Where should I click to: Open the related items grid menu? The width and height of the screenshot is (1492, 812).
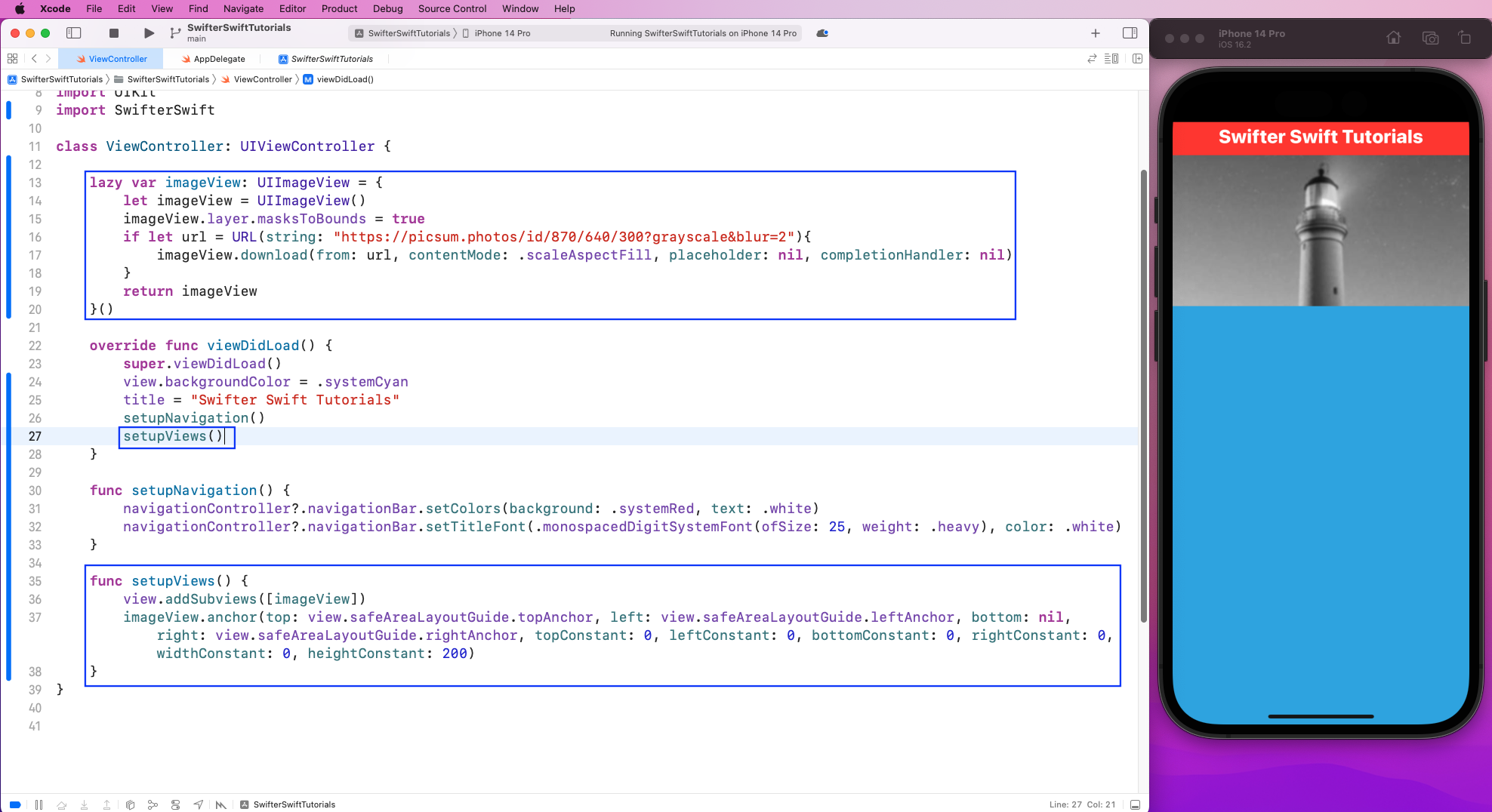[12, 59]
